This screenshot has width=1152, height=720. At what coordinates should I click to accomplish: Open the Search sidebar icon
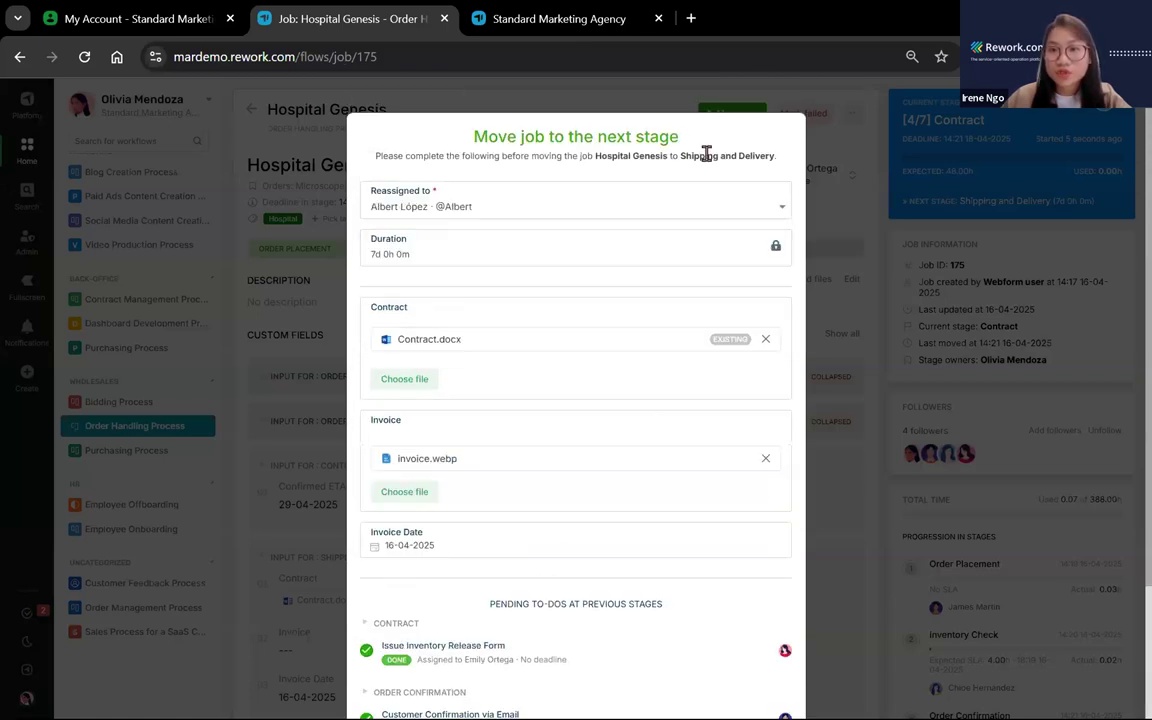click(27, 196)
